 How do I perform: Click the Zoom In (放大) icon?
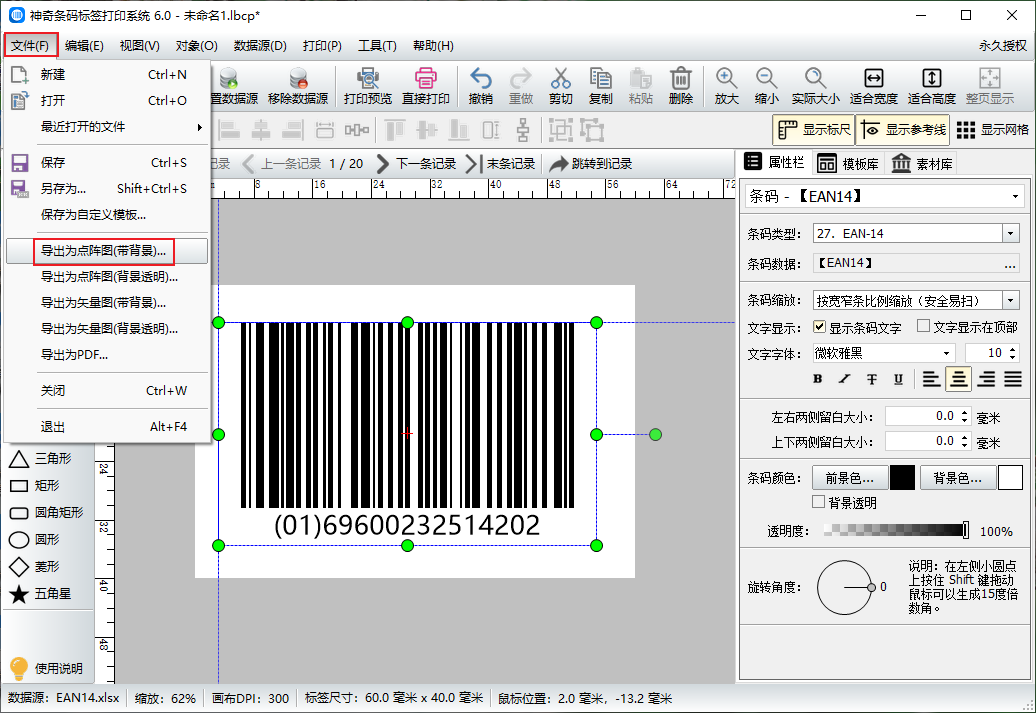726,86
